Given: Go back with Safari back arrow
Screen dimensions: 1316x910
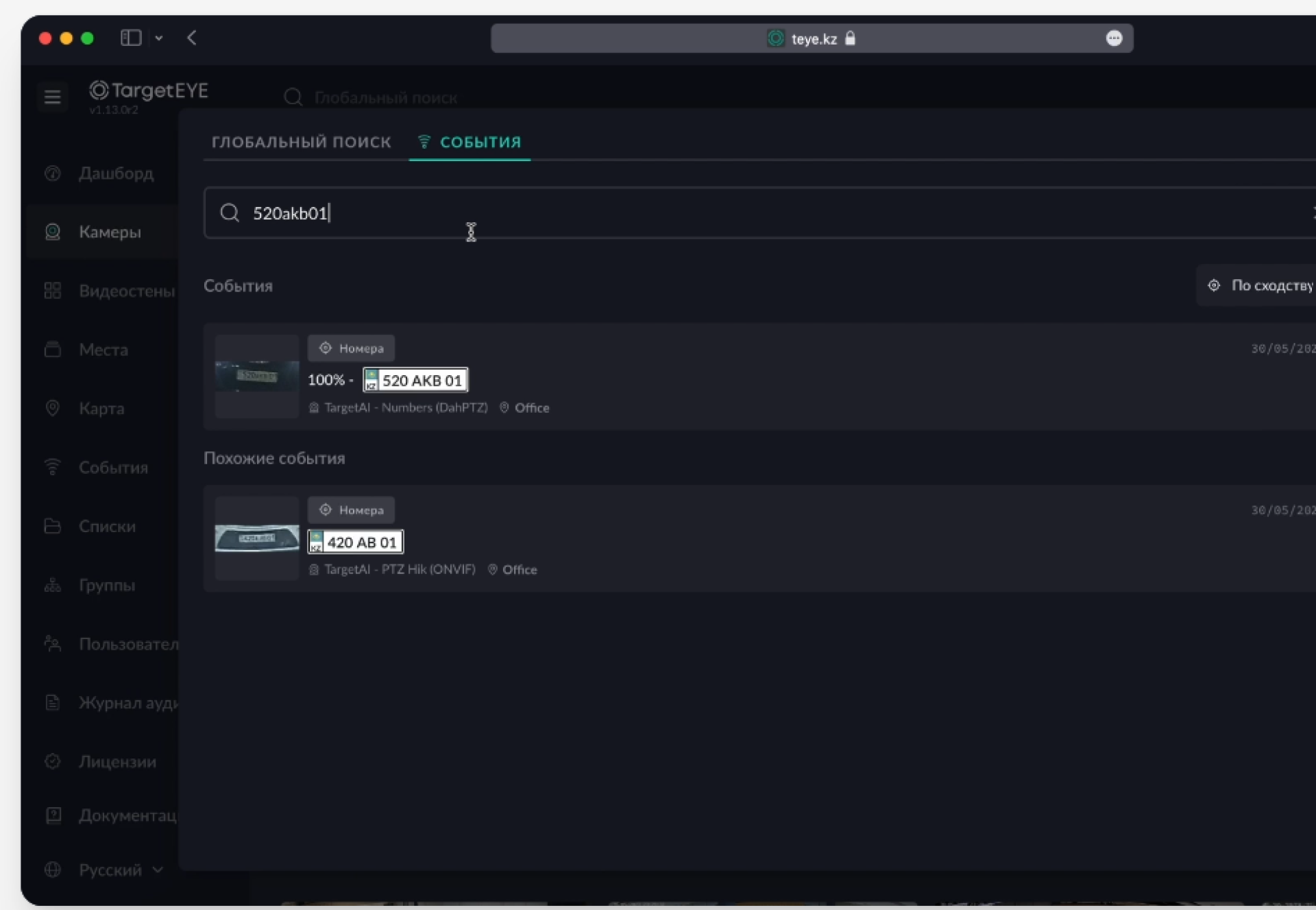Looking at the screenshot, I should point(192,38).
